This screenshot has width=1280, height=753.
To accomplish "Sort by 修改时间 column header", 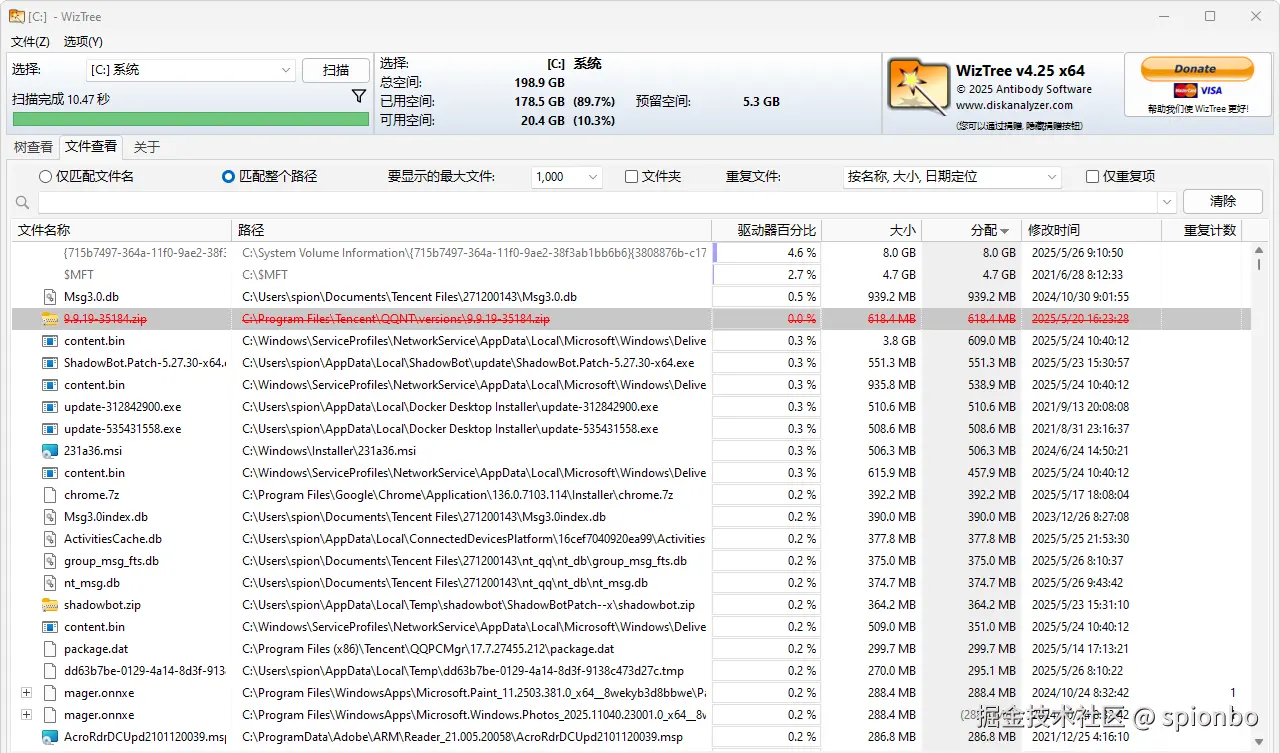I will point(1091,230).
